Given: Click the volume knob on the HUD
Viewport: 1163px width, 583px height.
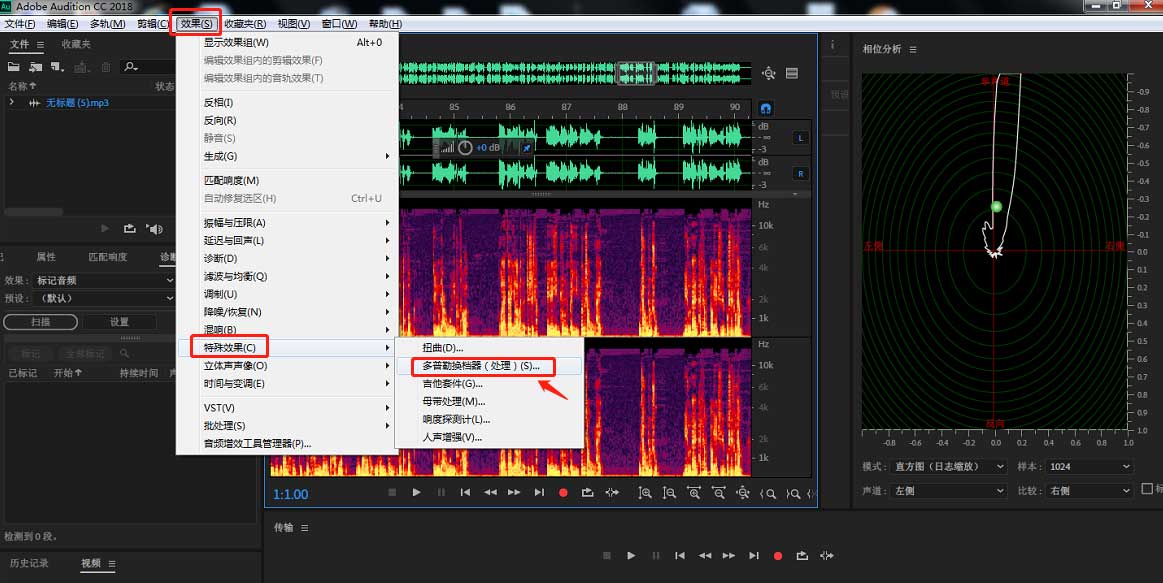Looking at the screenshot, I should 465,148.
